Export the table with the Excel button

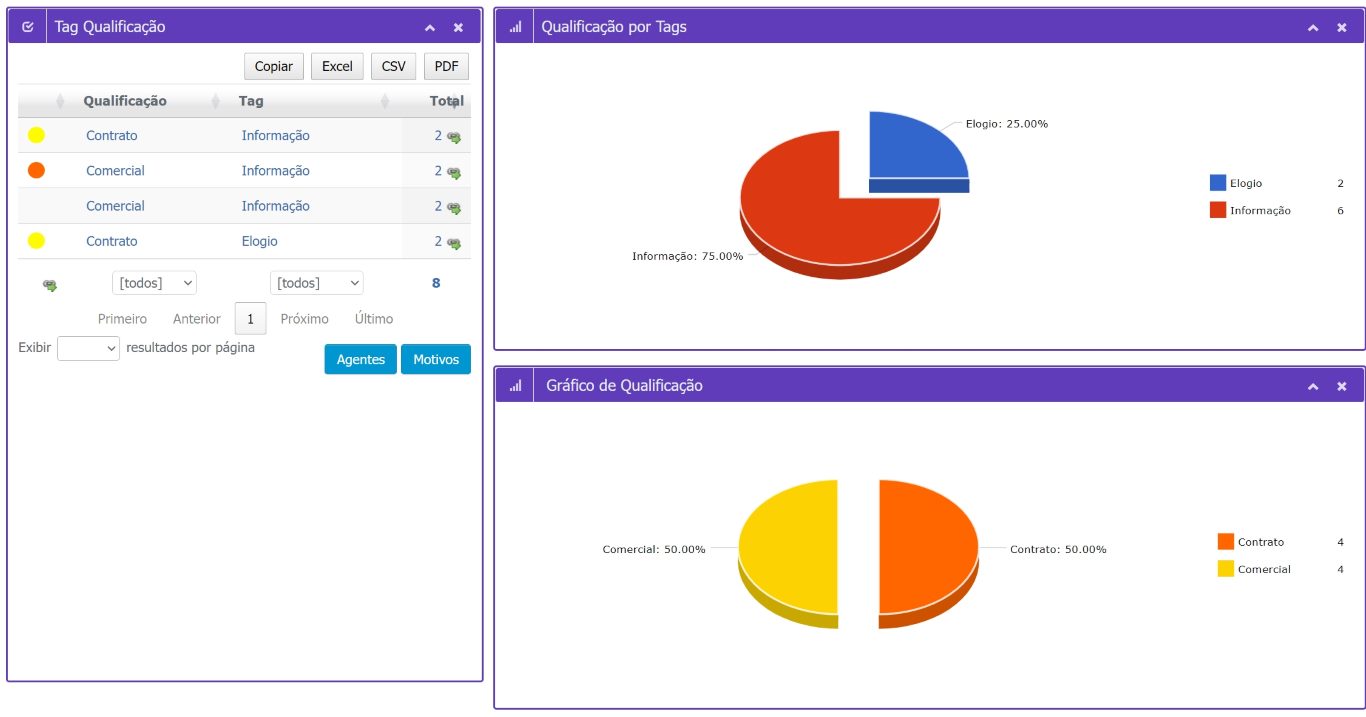coord(337,66)
